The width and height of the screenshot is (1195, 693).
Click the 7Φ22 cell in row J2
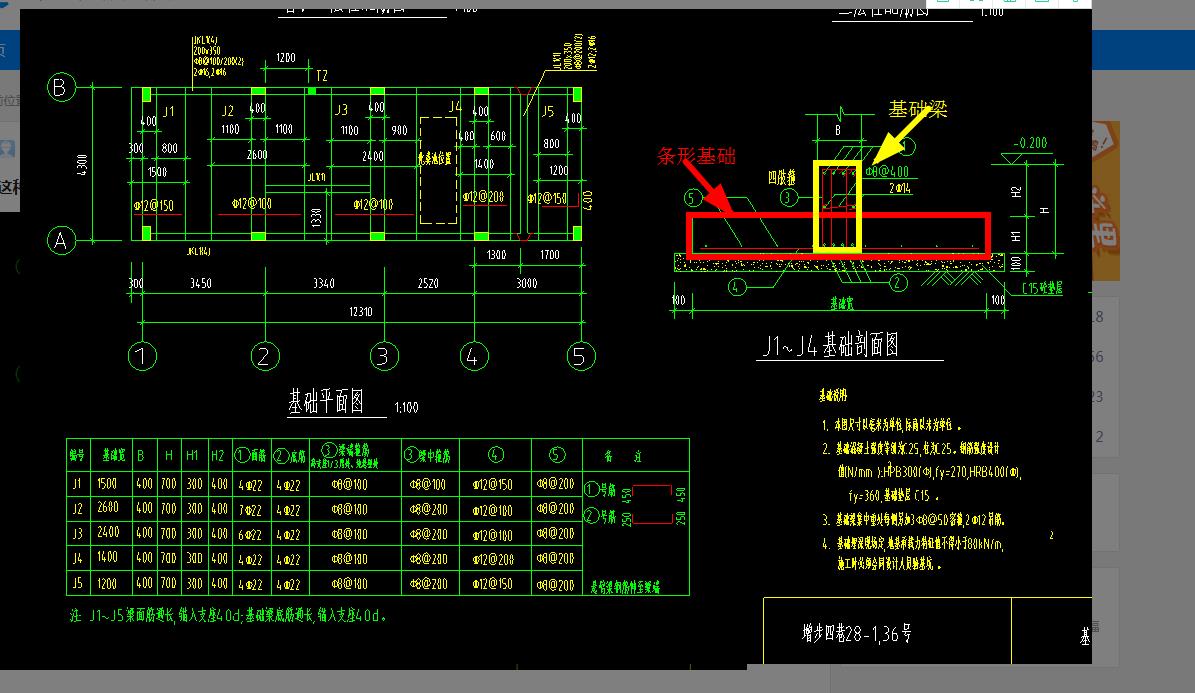pos(250,509)
